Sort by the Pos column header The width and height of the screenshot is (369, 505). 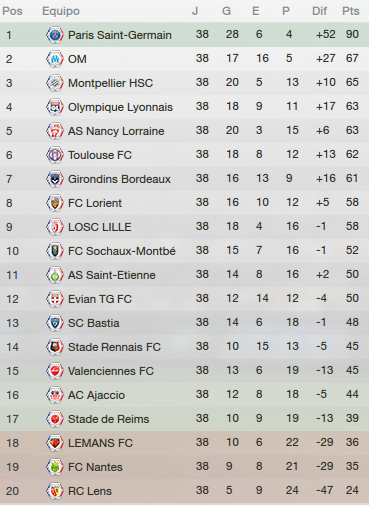coord(12,11)
